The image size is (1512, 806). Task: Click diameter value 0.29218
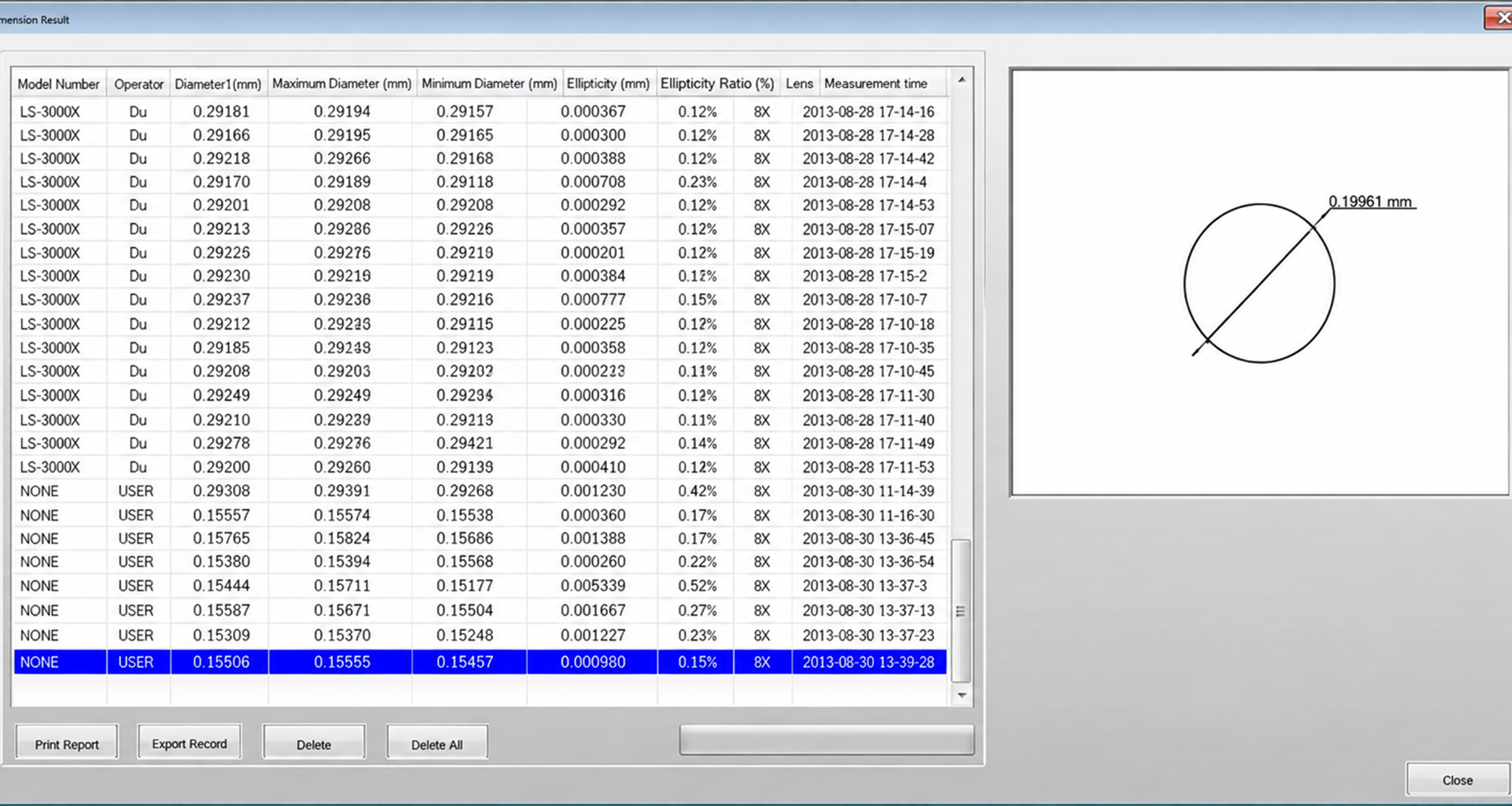pos(221,158)
